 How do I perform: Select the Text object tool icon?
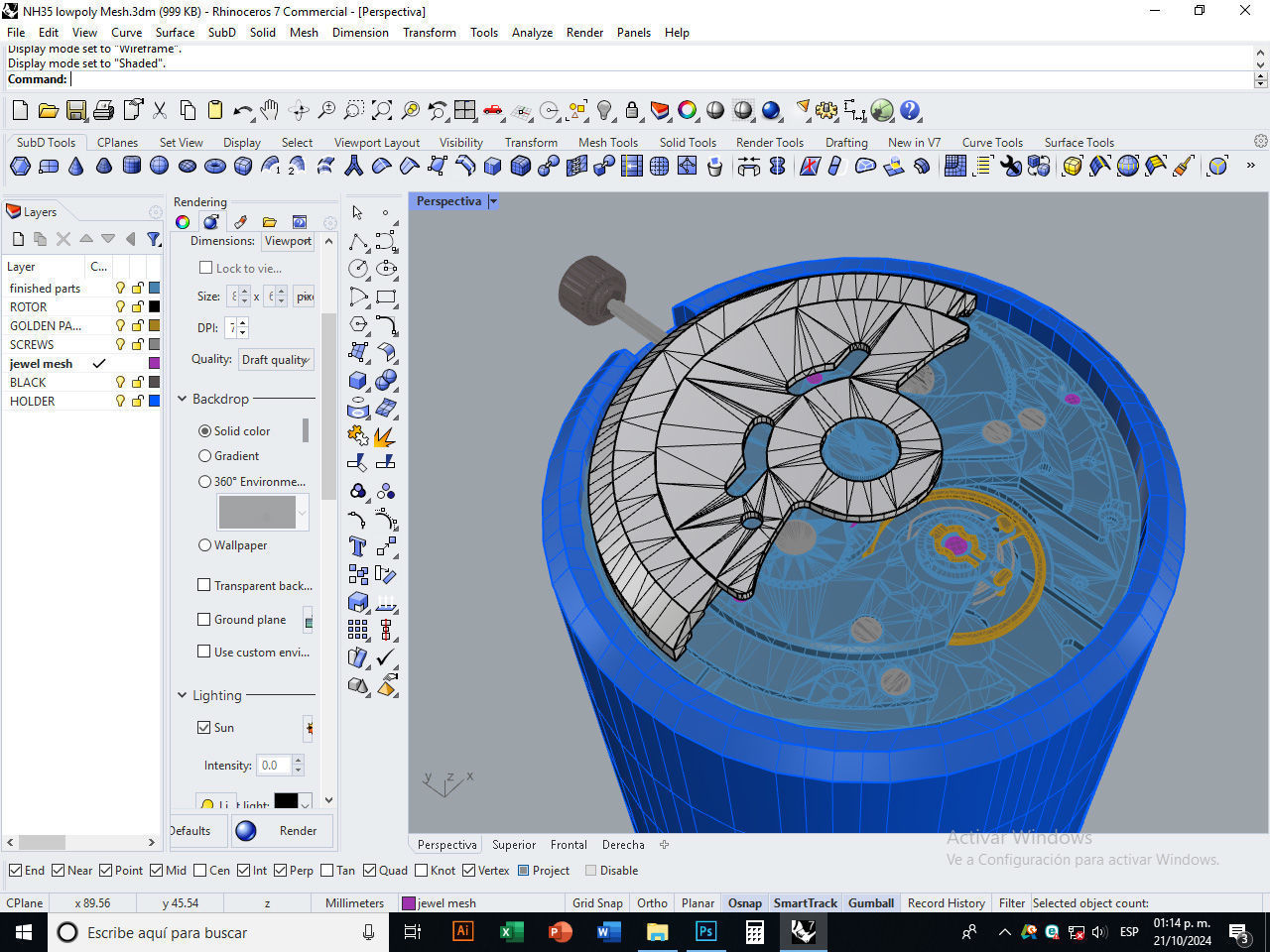pyautogui.click(x=358, y=545)
